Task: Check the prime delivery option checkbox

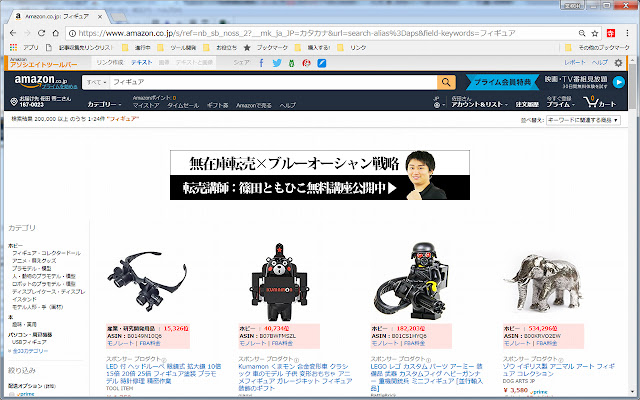Action: tap(12, 394)
